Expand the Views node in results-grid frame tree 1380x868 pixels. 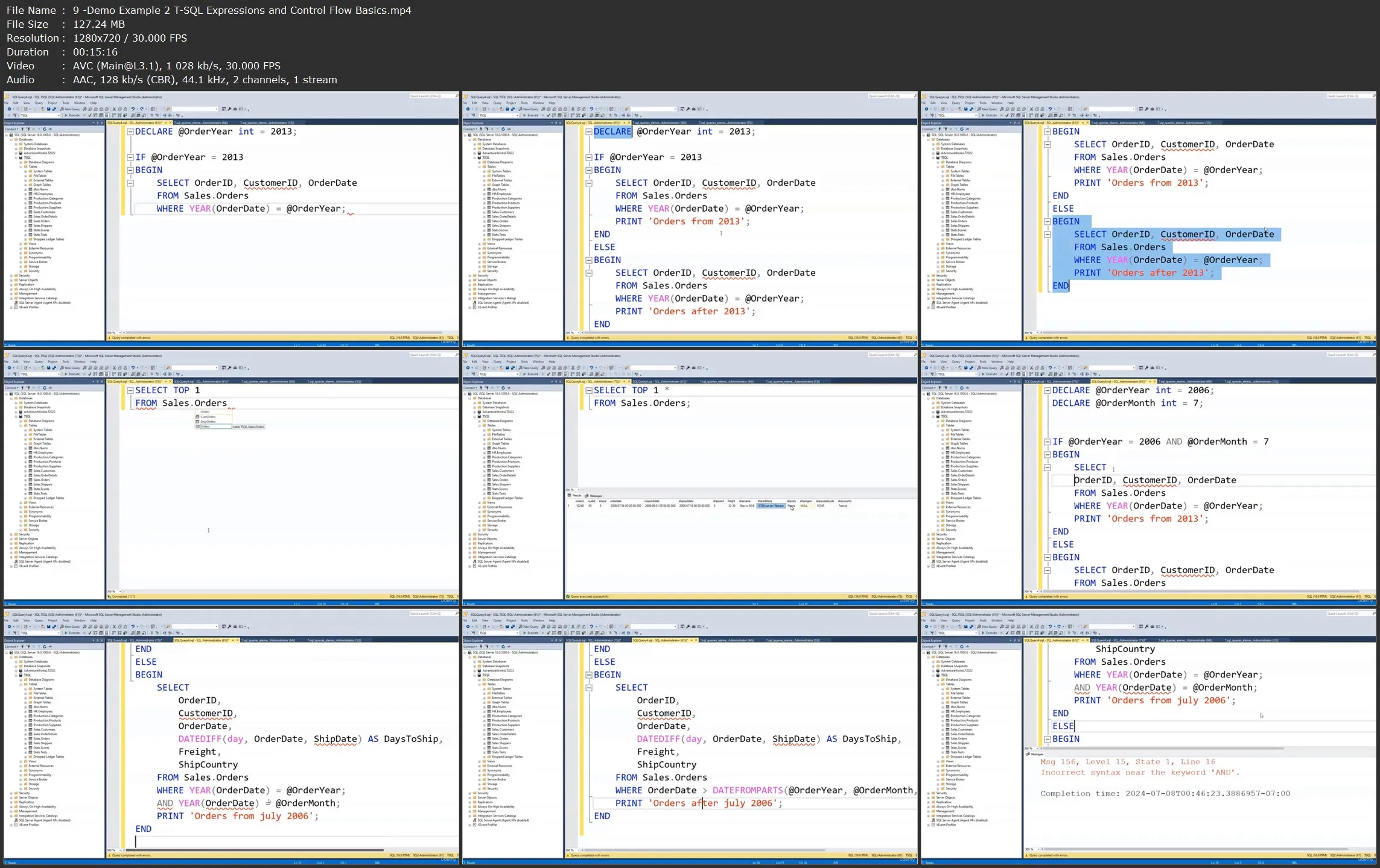point(479,502)
